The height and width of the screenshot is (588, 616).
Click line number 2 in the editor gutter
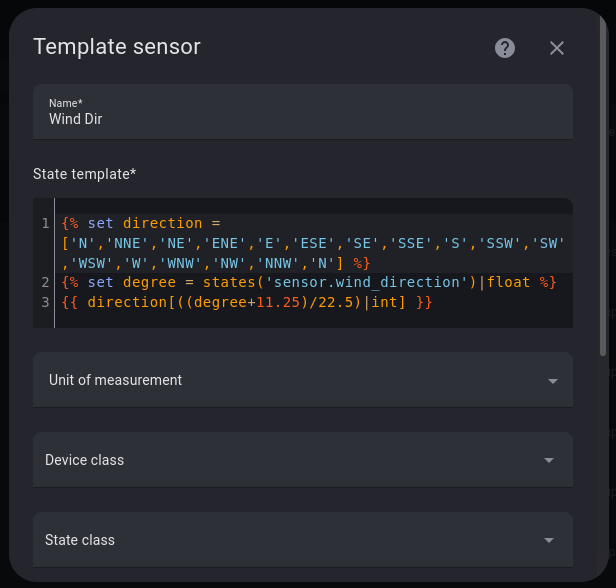pyautogui.click(x=46, y=282)
